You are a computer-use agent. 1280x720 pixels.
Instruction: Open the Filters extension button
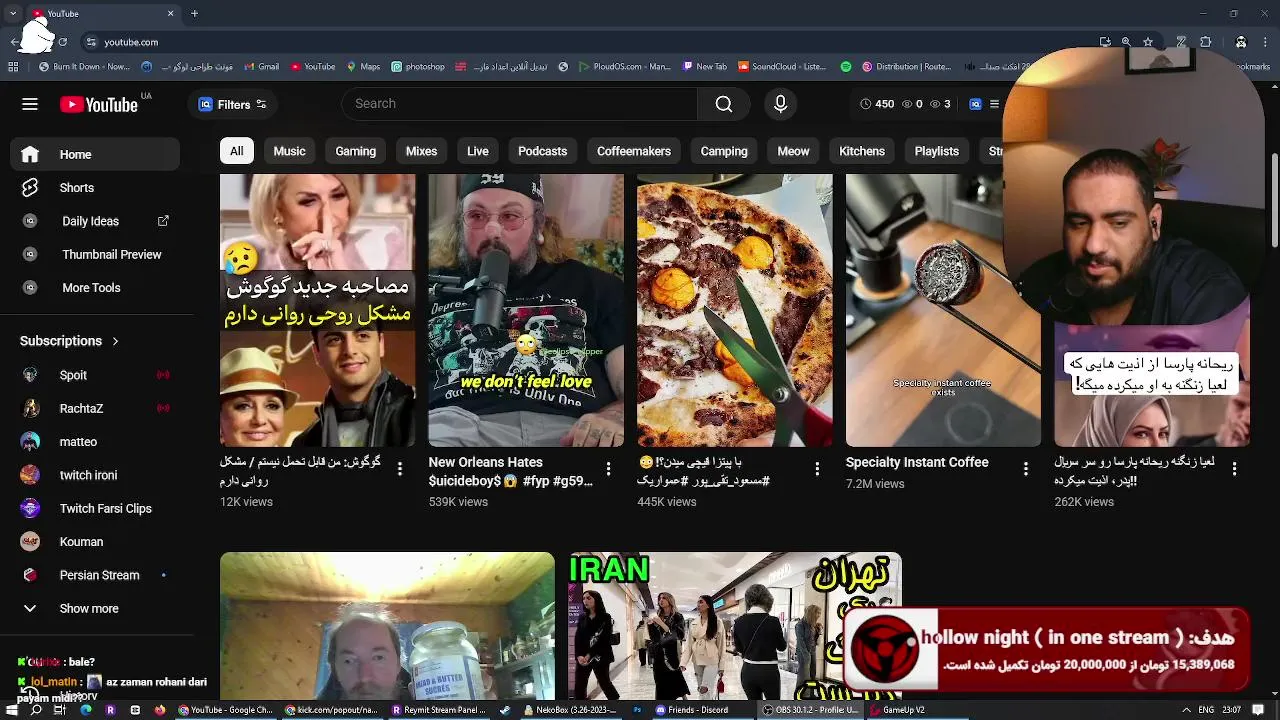click(x=232, y=104)
